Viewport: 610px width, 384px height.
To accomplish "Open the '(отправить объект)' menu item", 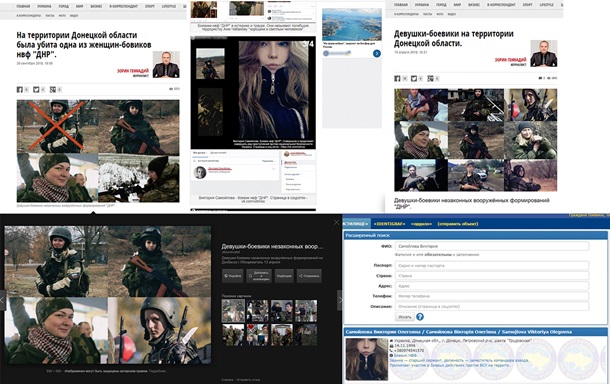I will point(458,224).
